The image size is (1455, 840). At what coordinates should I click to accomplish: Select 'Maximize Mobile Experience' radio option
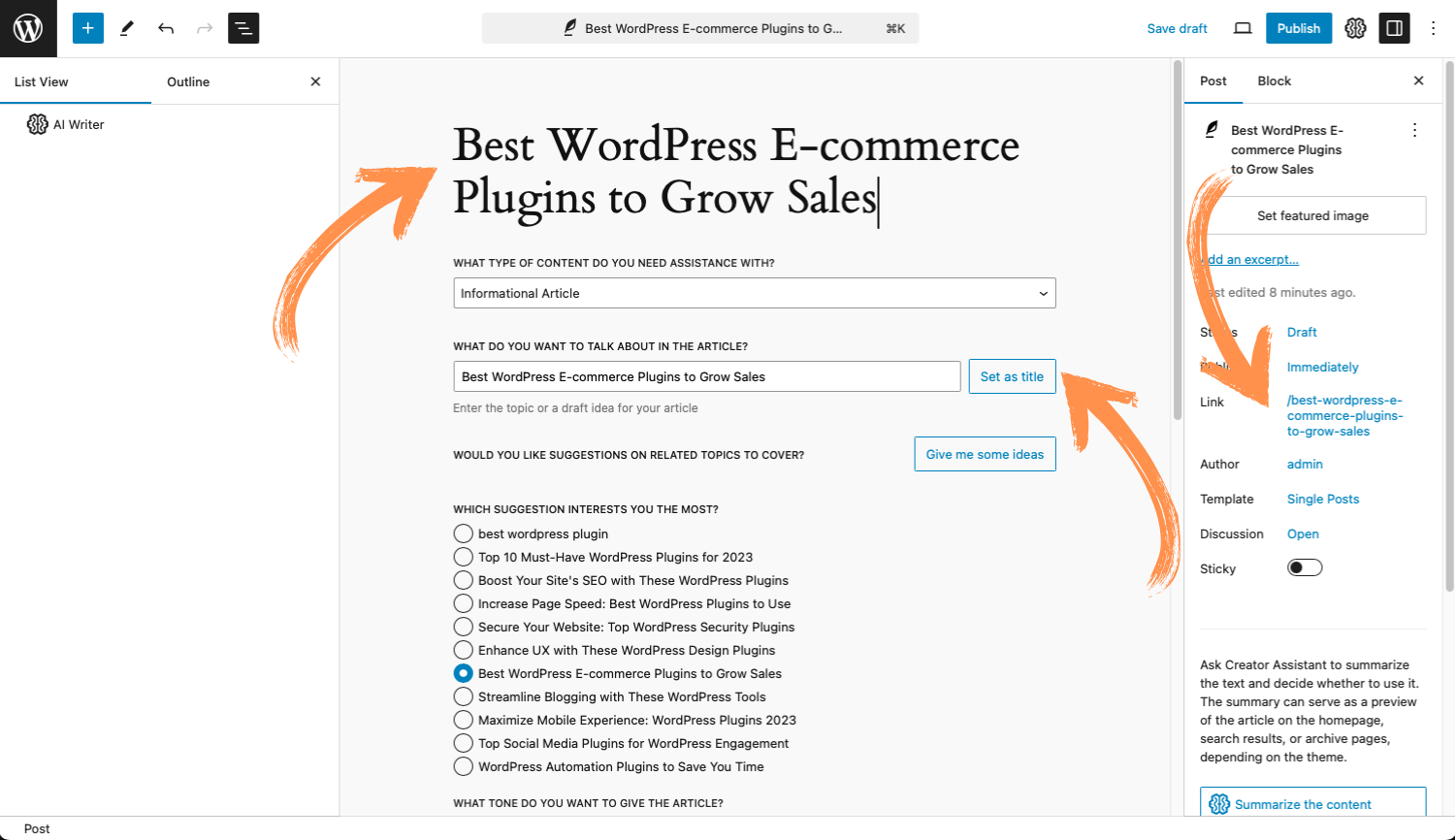[464, 720]
